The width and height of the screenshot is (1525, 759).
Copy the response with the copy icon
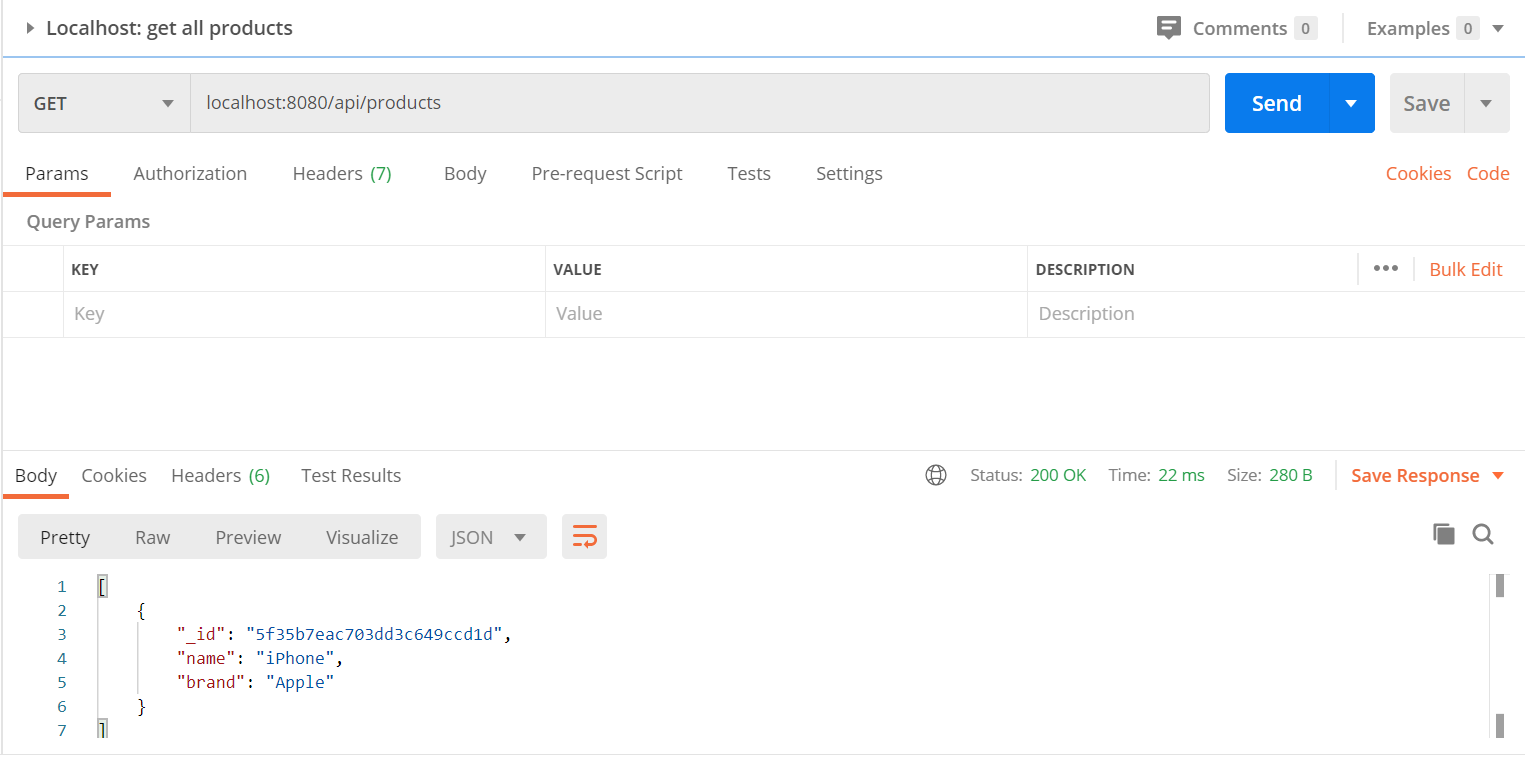click(x=1443, y=534)
